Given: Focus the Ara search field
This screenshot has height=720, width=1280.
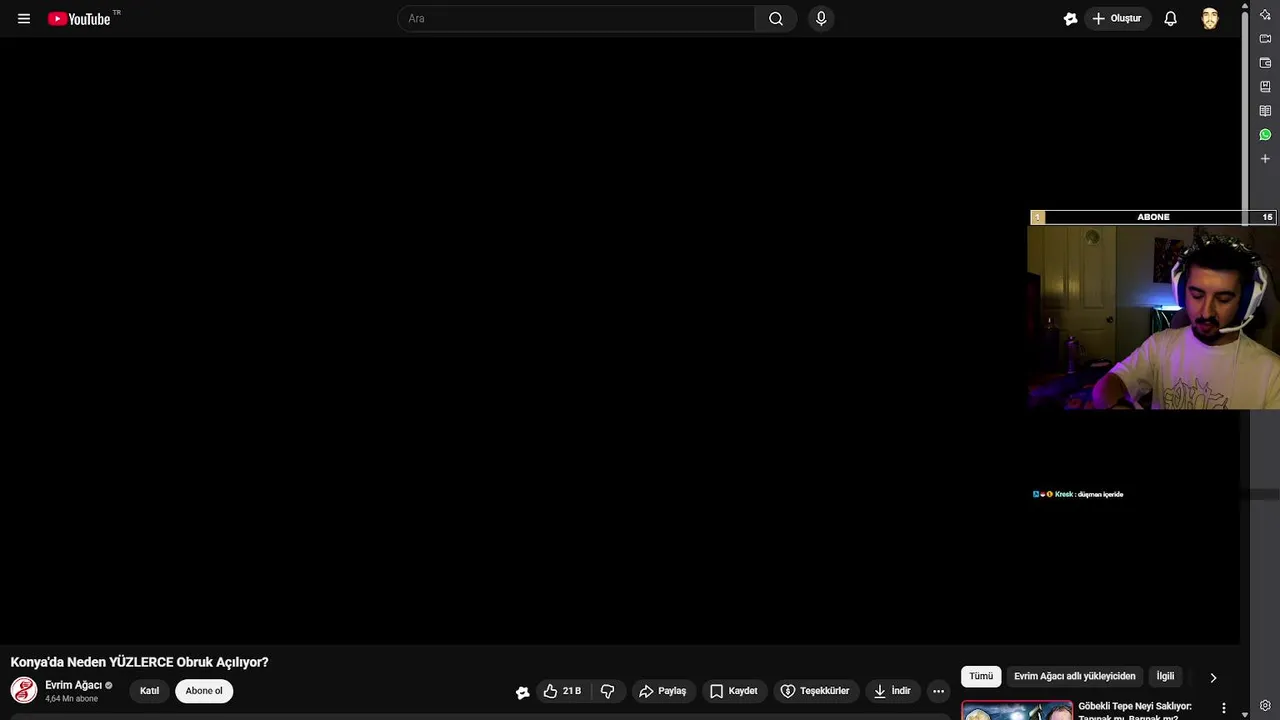Looking at the screenshot, I should pos(576,19).
